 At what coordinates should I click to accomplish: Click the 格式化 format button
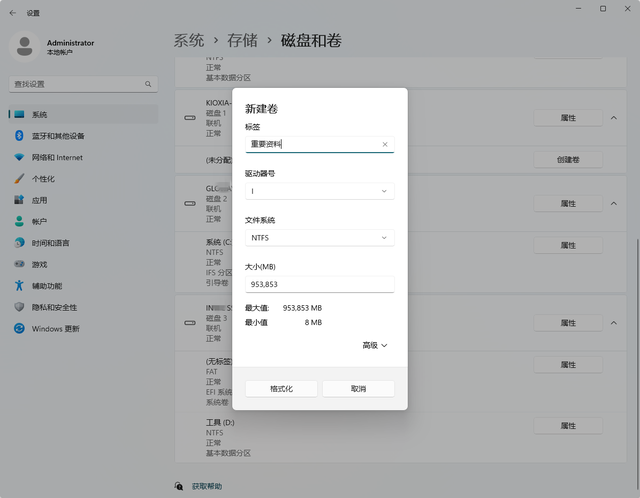[281, 389]
